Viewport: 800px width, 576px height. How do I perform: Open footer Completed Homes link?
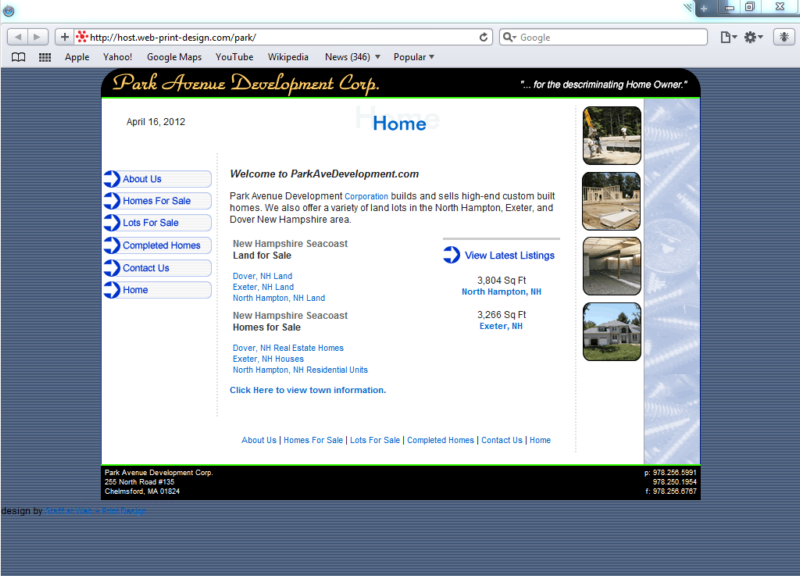[440, 440]
